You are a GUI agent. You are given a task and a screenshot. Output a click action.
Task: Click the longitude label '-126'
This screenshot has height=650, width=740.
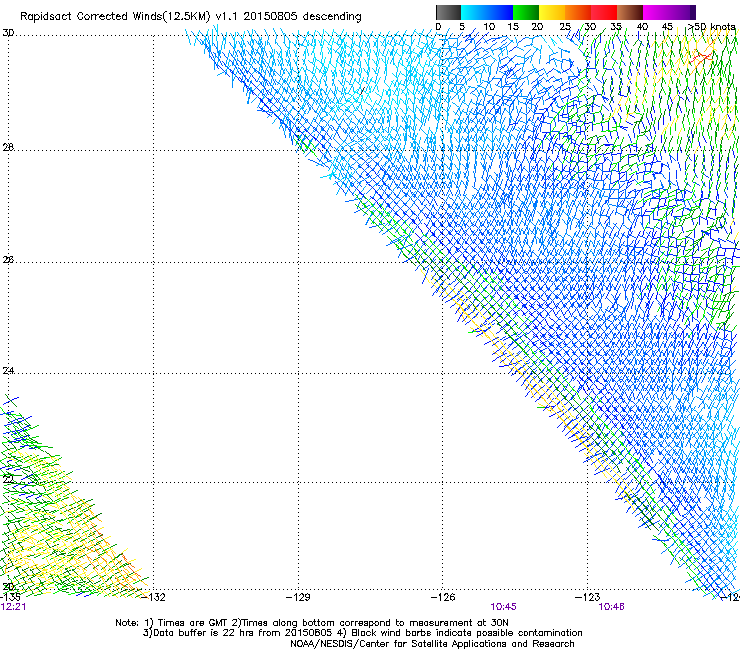point(443,597)
